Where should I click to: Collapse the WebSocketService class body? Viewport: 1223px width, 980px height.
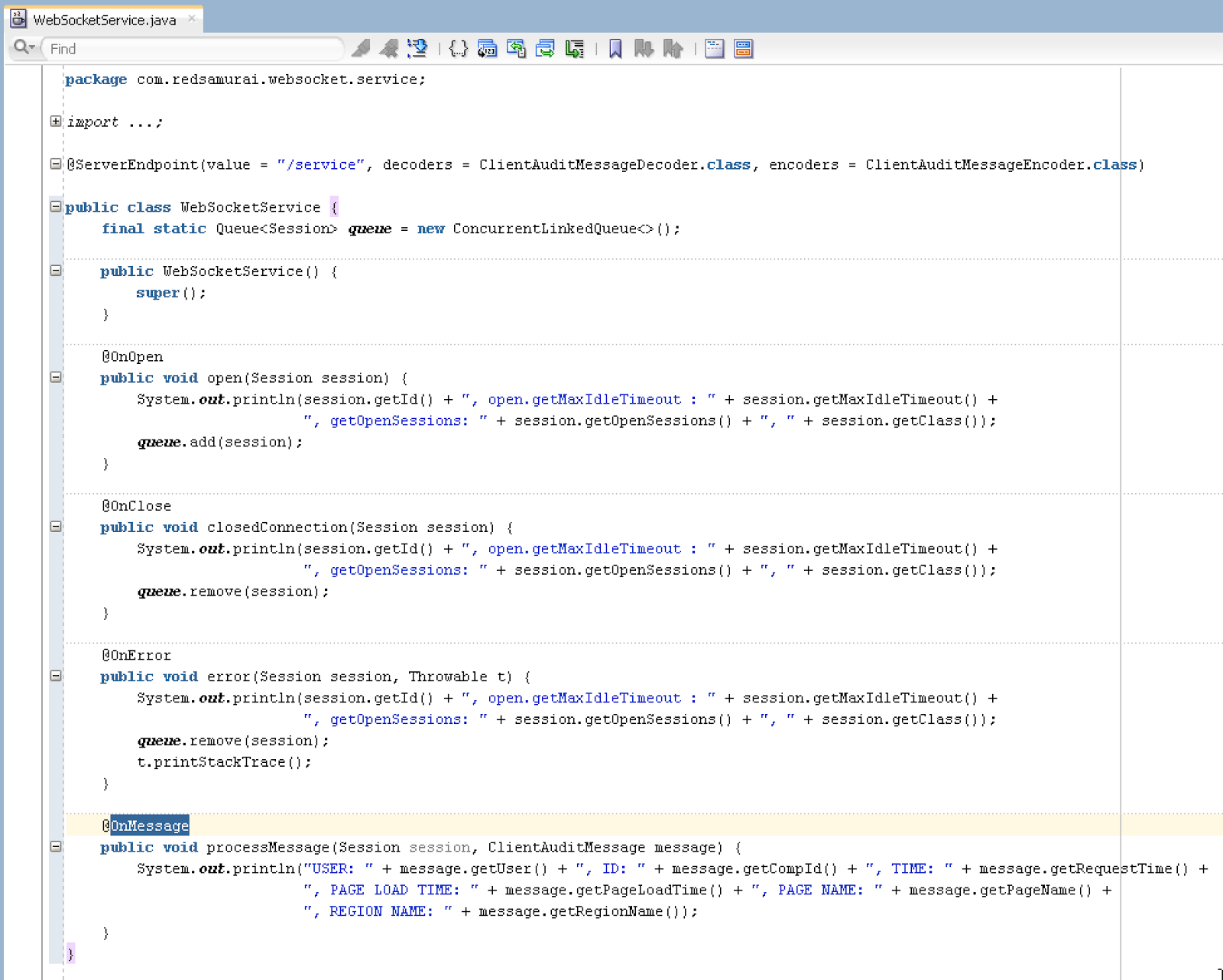coord(54,206)
